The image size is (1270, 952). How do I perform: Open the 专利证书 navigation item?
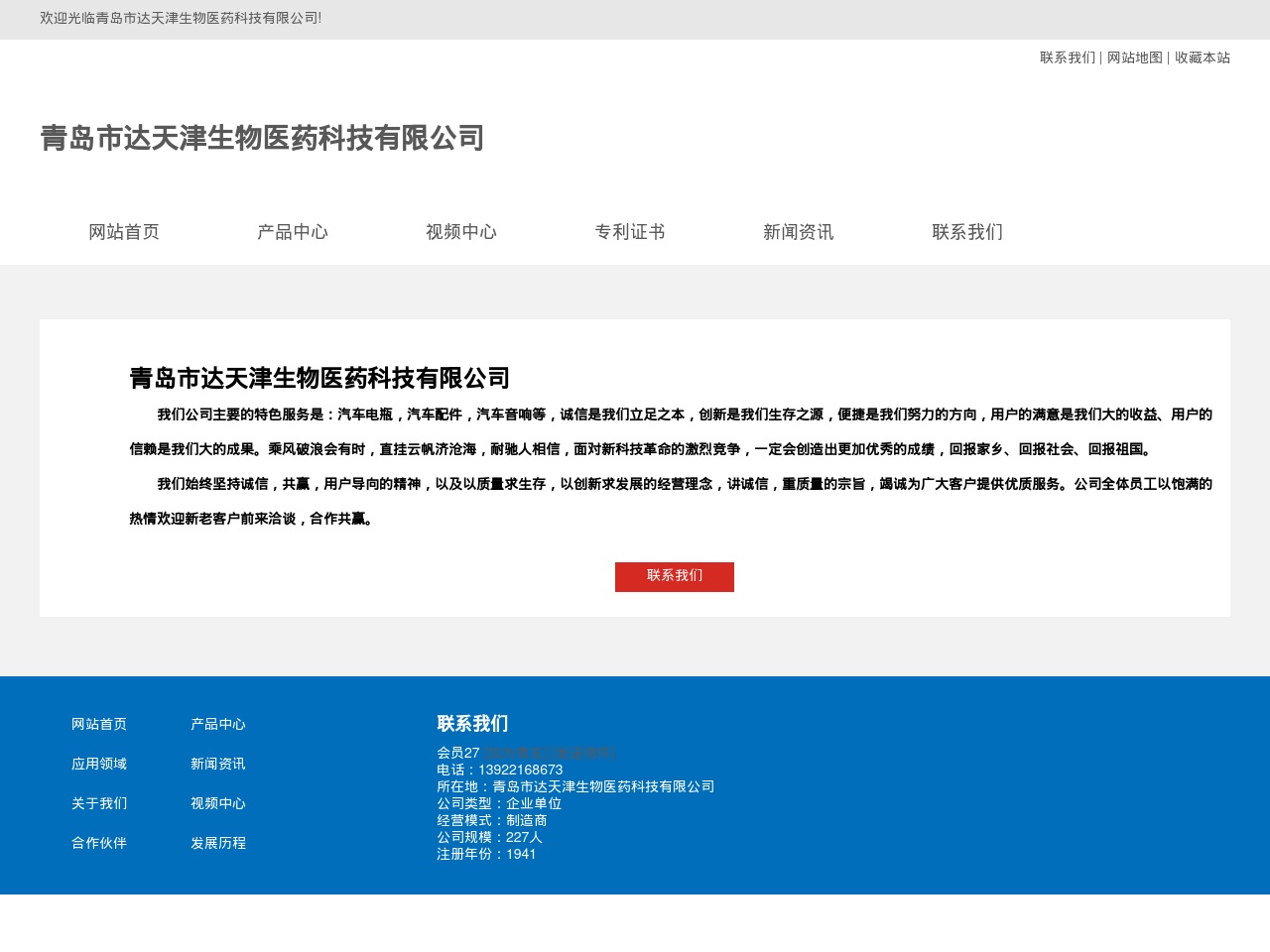coord(630,232)
